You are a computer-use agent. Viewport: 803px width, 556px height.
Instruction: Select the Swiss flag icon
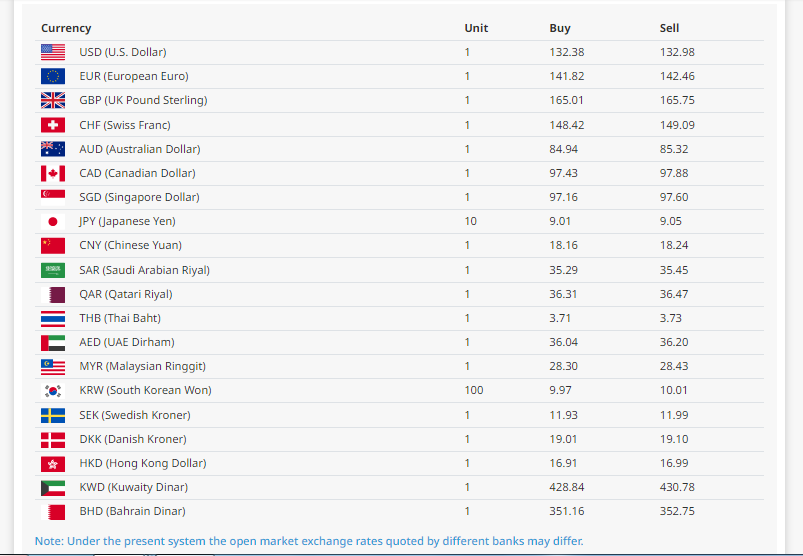tap(53, 125)
